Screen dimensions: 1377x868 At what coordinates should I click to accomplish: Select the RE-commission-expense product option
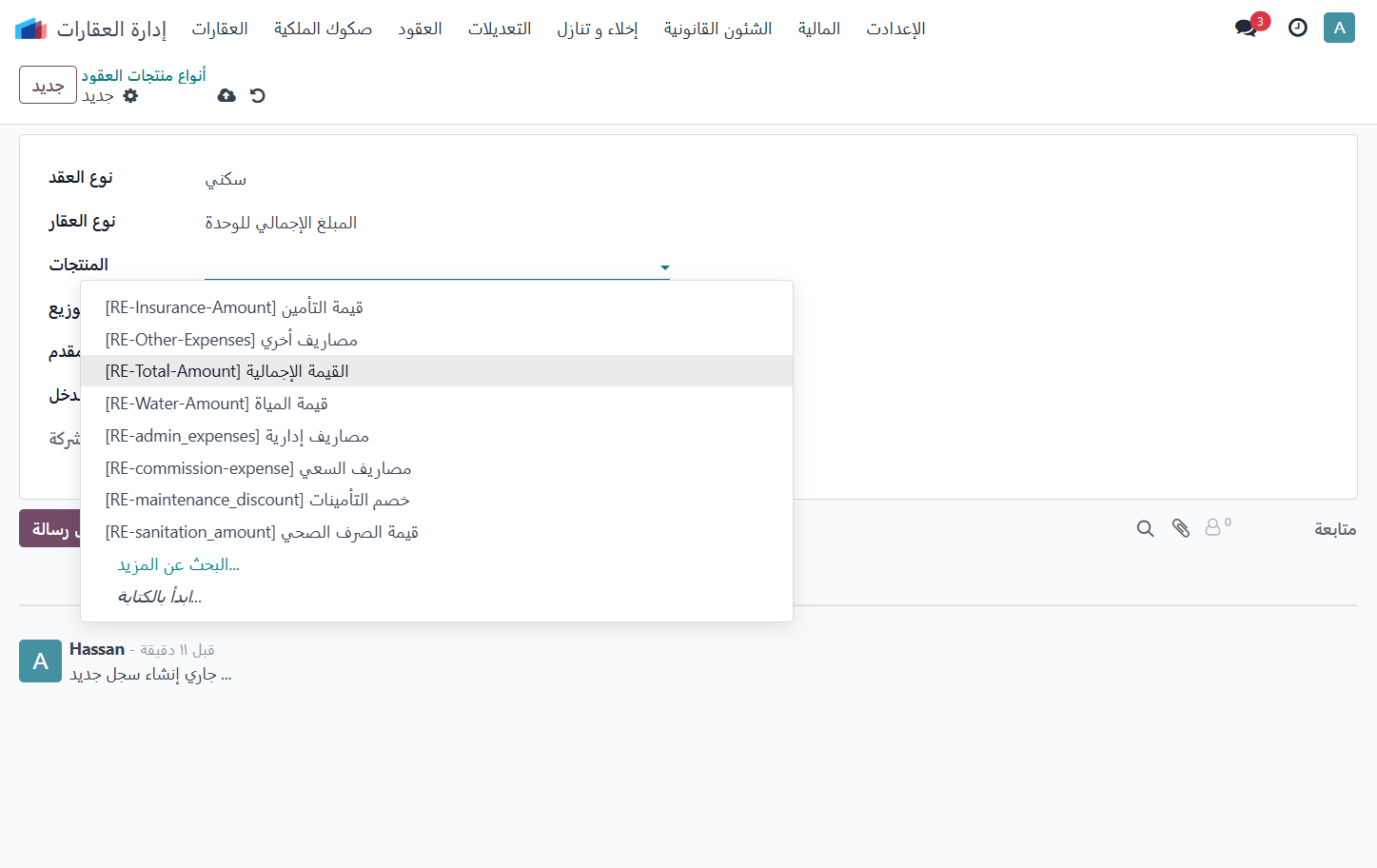(x=437, y=468)
